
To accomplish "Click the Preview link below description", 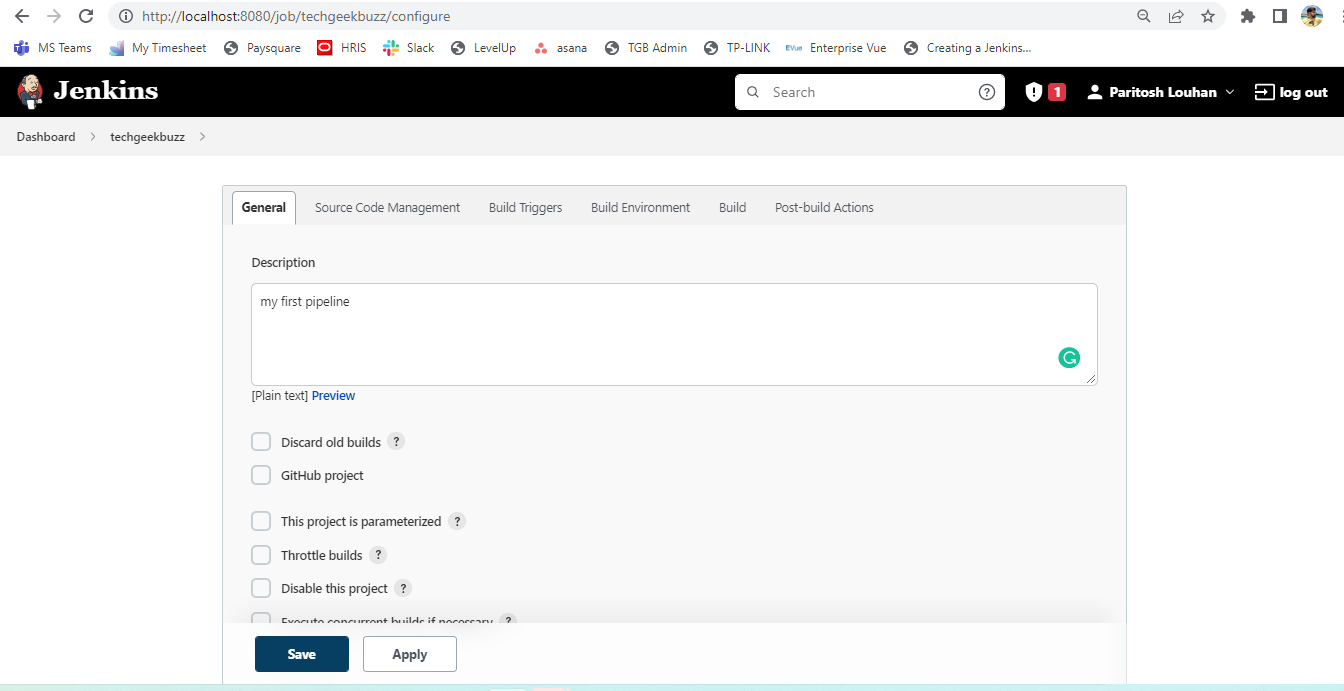I will [x=333, y=396].
